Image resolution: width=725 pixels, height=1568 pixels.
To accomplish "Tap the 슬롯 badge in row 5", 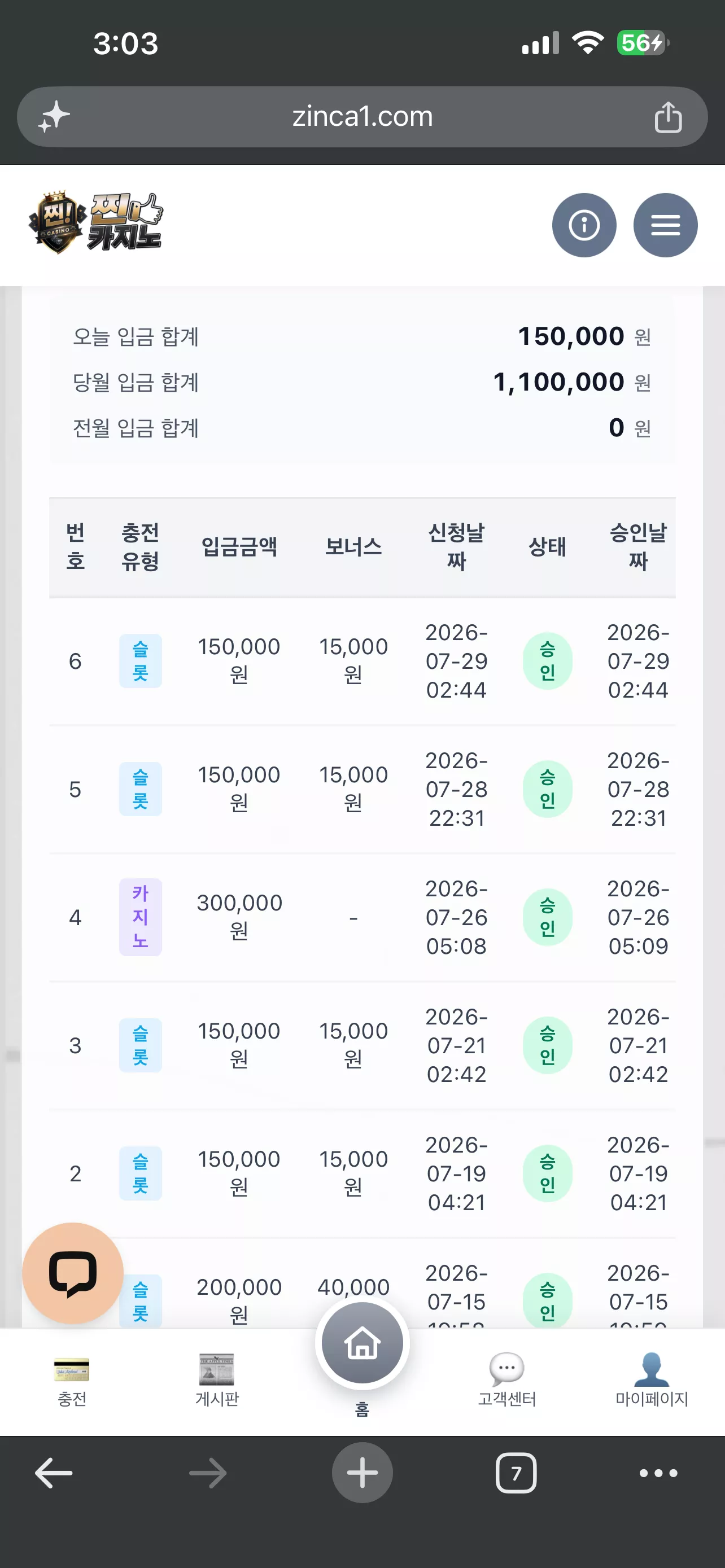I will tap(141, 790).
